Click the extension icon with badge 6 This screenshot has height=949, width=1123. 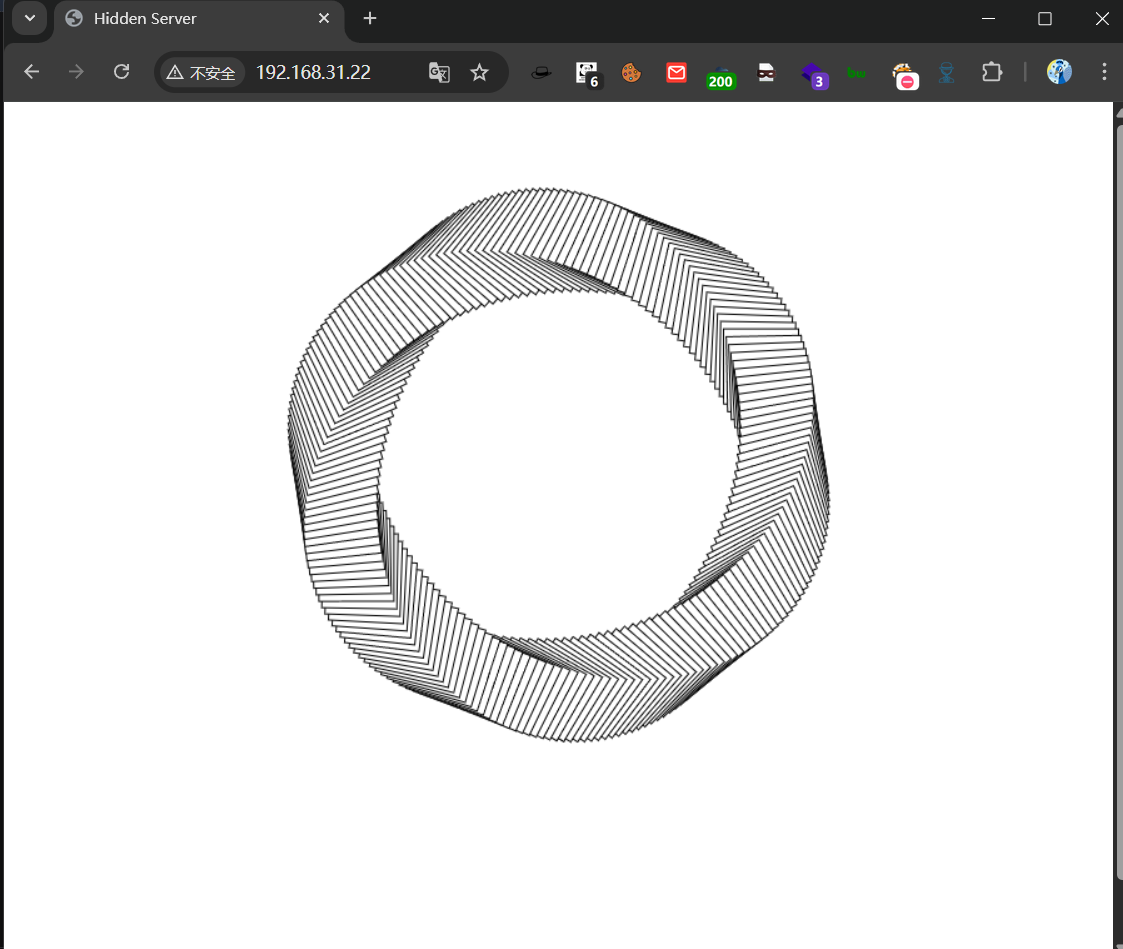(587, 73)
